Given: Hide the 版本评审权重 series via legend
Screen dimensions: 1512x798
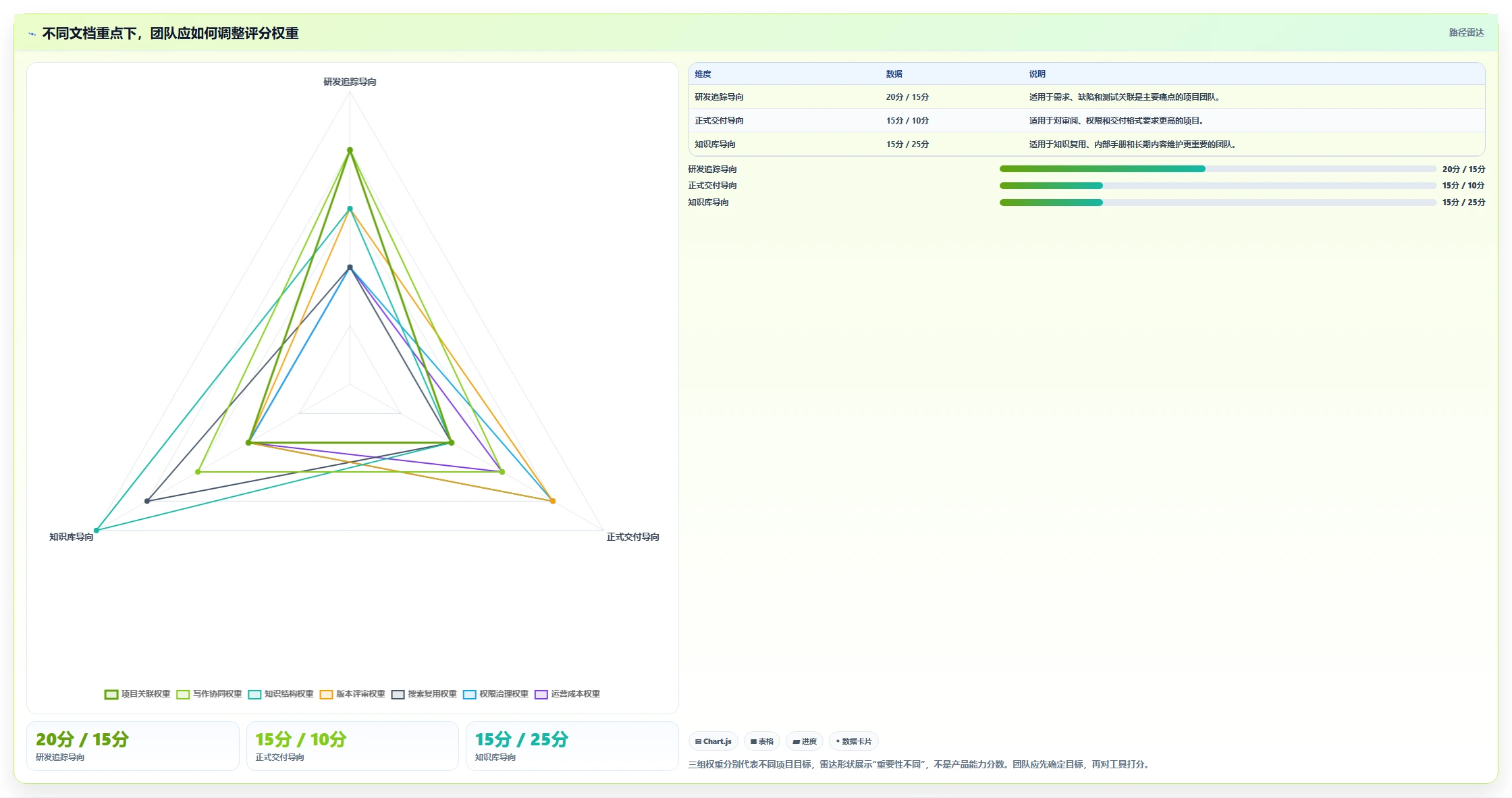Looking at the screenshot, I should click(x=352, y=694).
